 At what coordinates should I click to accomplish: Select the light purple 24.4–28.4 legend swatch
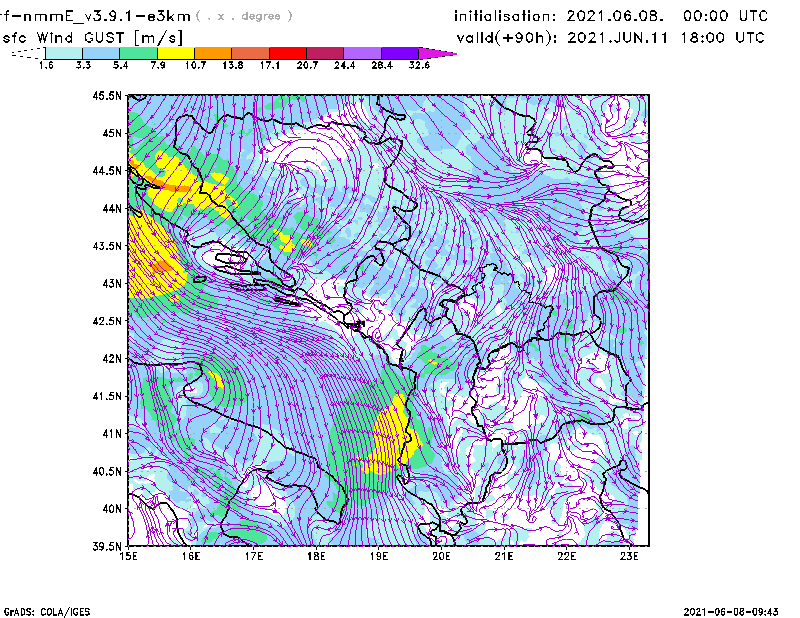coord(363,53)
